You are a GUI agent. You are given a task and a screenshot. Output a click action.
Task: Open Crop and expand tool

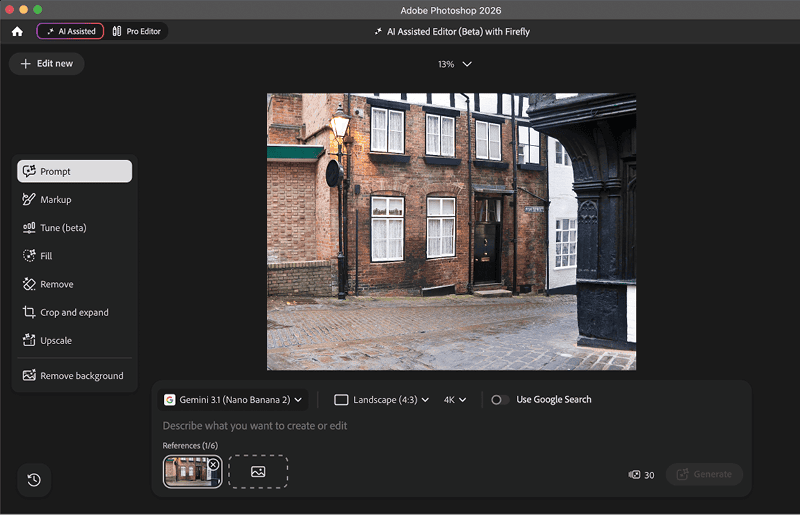74,312
